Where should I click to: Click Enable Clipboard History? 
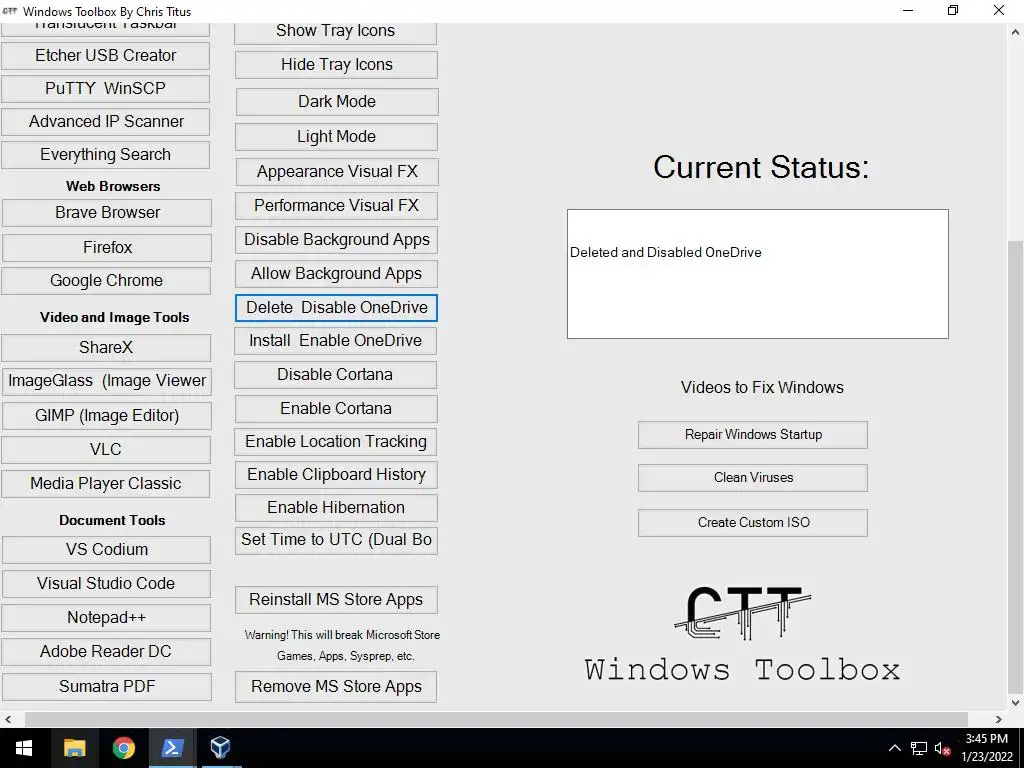(x=336, y=475)
